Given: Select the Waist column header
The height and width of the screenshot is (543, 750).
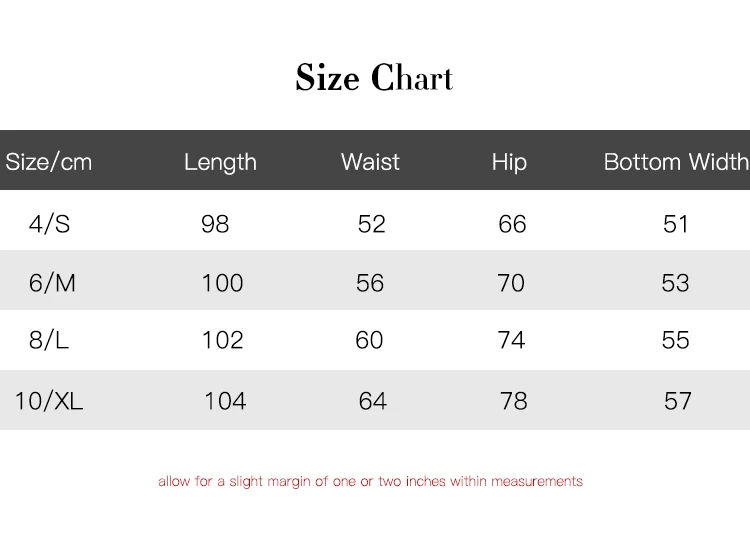Looking at the screenshot, I should (x=370, y=162).
